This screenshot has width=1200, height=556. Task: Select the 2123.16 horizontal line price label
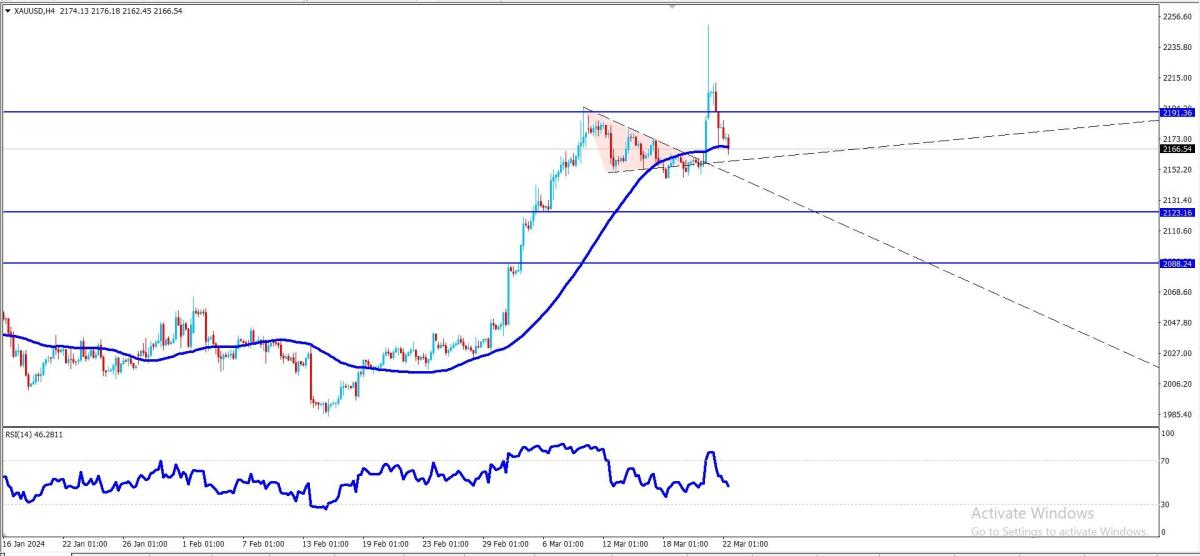click(x=1176, y=212)
